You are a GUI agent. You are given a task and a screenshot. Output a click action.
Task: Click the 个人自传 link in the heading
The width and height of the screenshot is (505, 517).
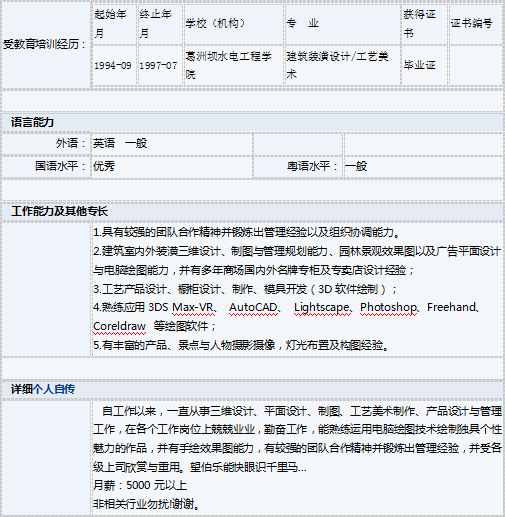pos(54,389)
